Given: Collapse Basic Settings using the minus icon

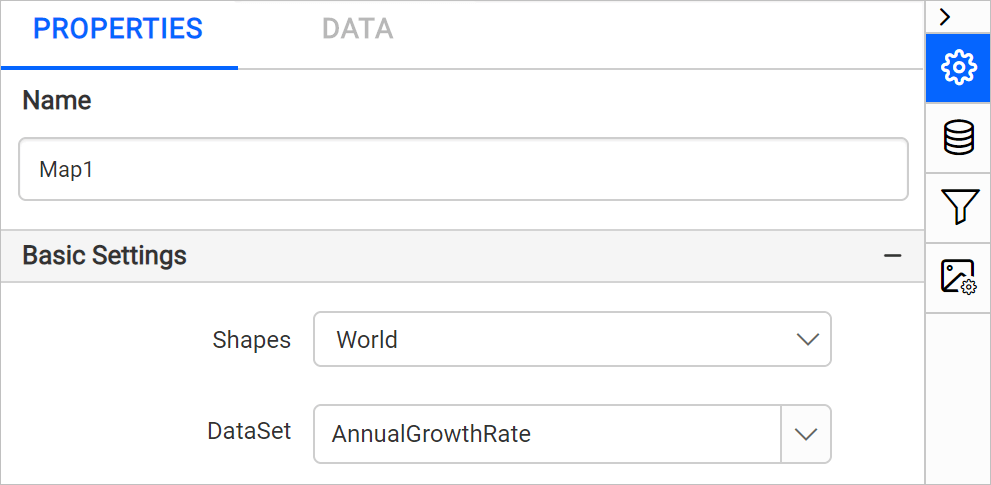Looking at the screenshot, I should click(893, 256).
